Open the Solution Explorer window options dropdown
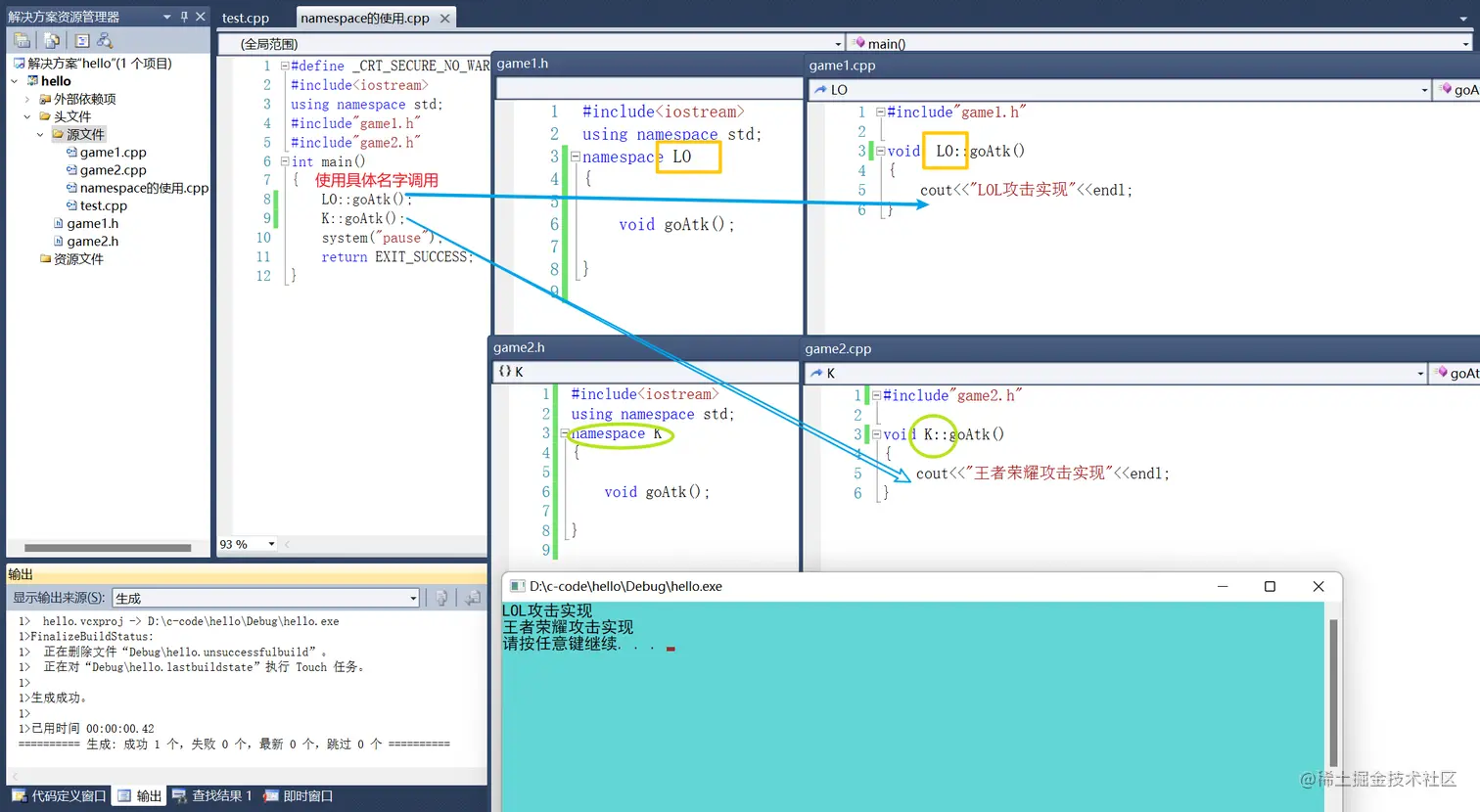This screenshot has width=1480, height=812. click(167, 17)
